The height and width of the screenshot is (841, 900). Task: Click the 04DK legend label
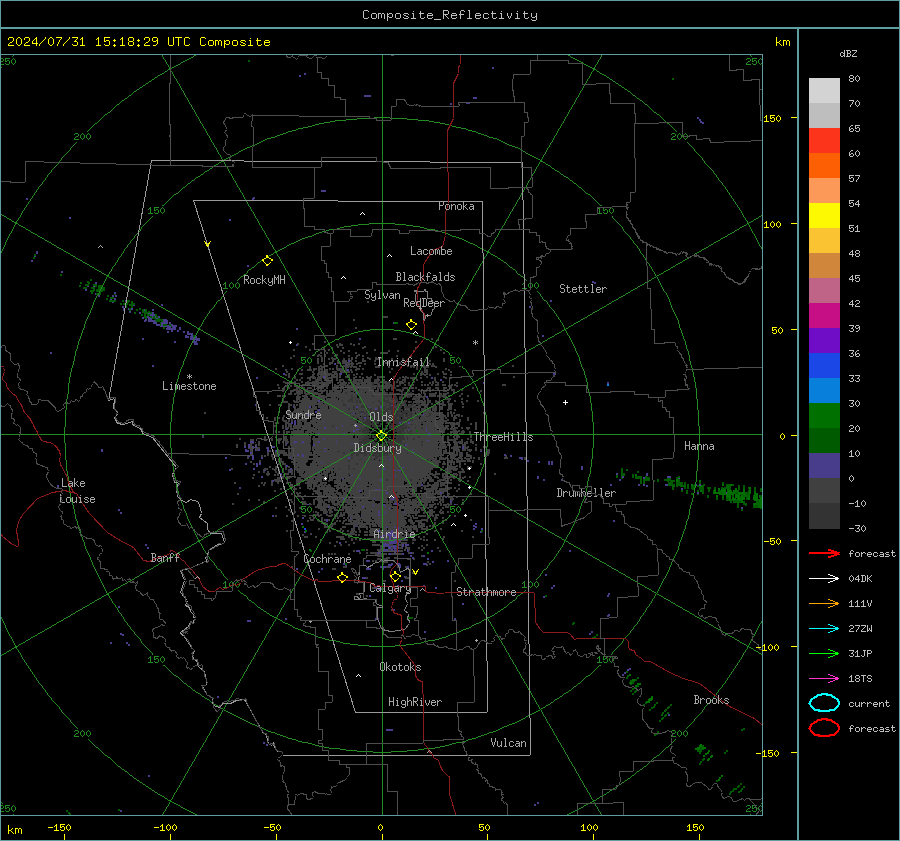pyautogui.click(x=860, y=578)
